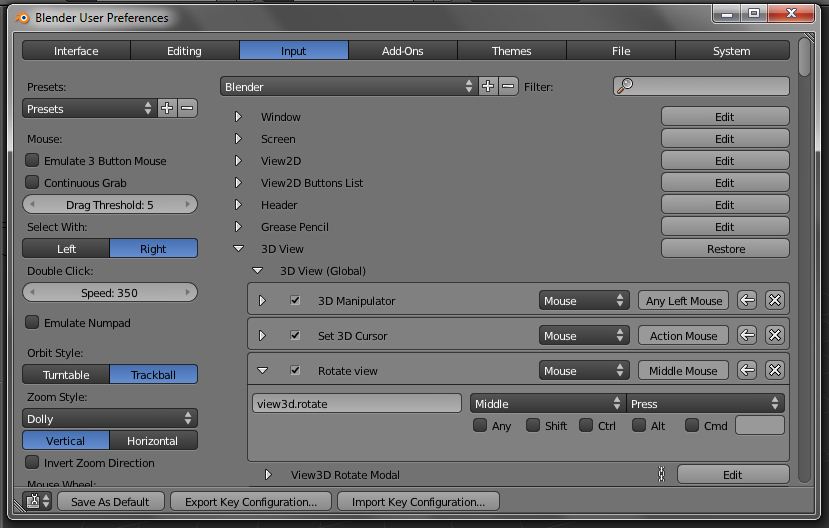The image size is (829, 528).
Task: Expand the View2D keymap section
Action: click(238, 160)
